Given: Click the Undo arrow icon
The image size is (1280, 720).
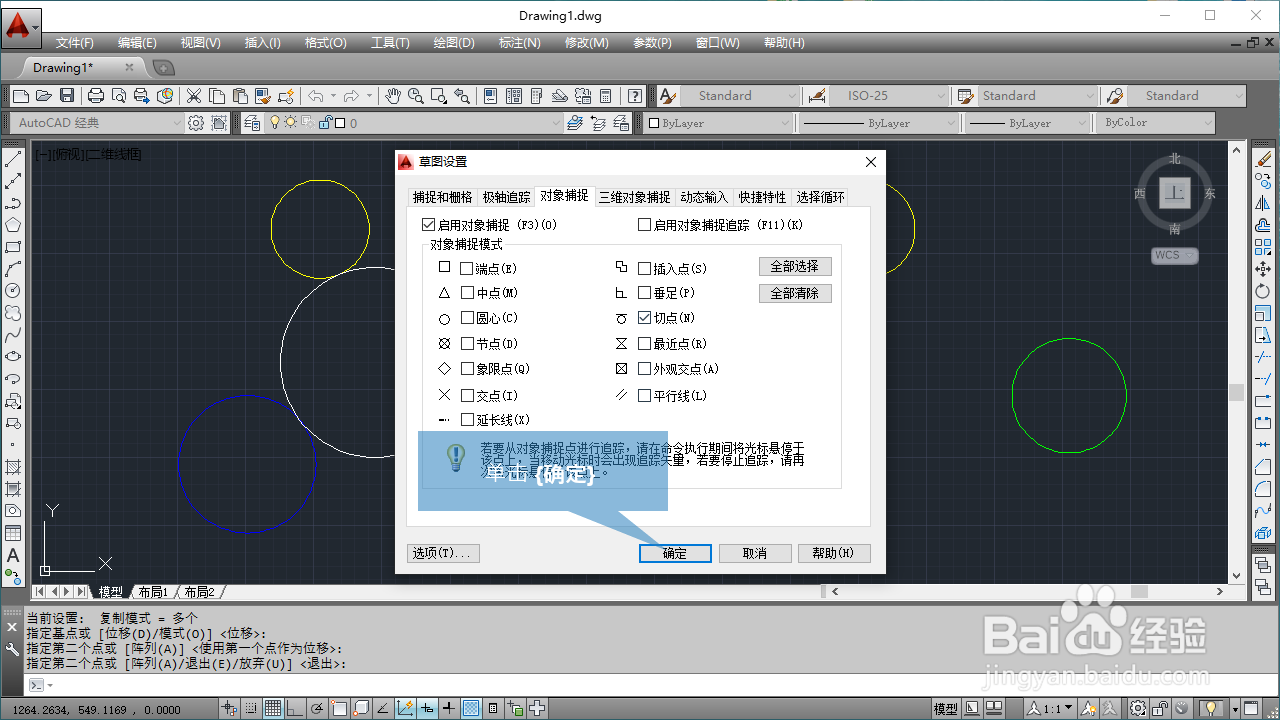Looking at the screenshot, I should (316, 96).
